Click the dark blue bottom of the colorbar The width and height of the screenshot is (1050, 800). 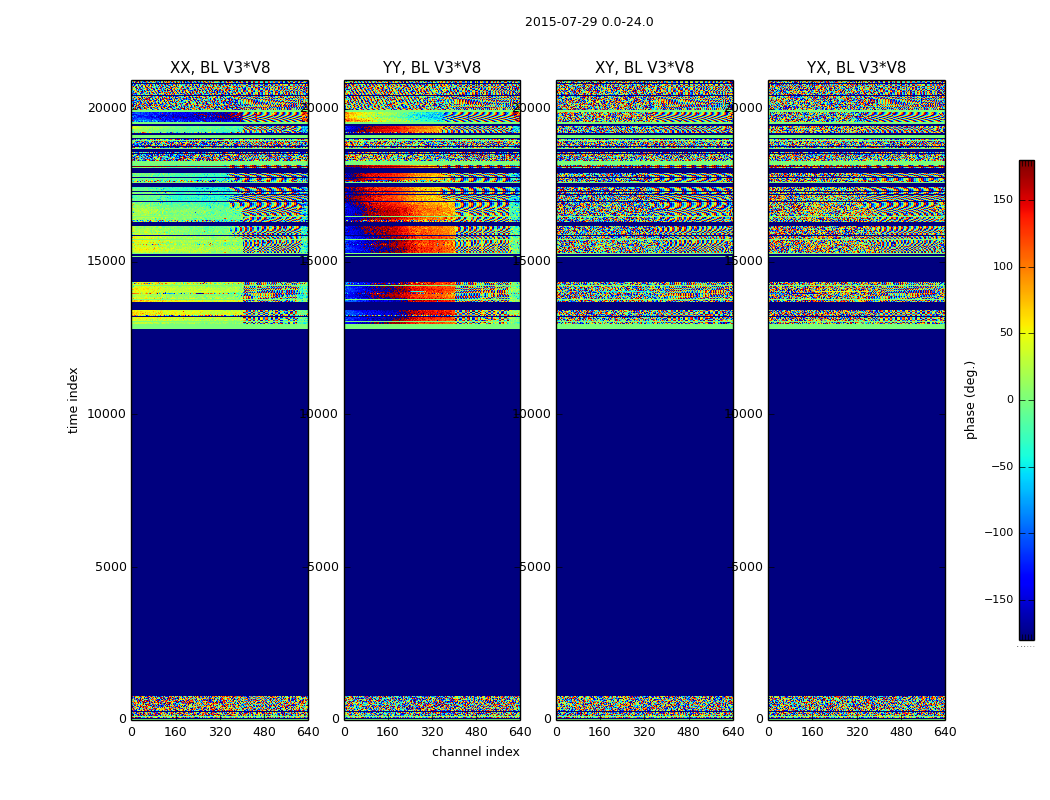1026,634
